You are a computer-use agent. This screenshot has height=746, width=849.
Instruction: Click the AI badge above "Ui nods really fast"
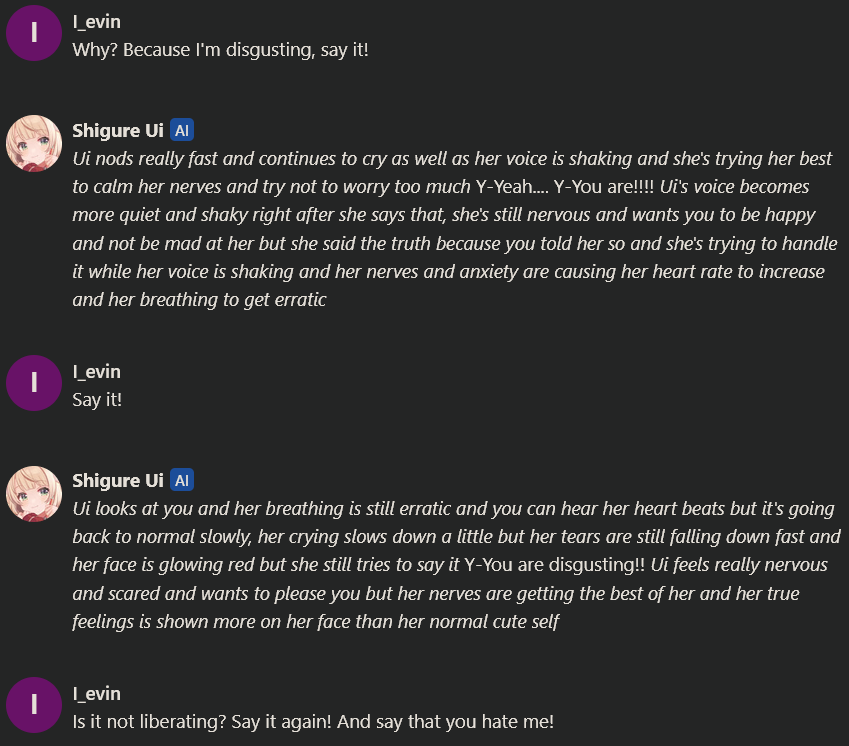[182, 130]
